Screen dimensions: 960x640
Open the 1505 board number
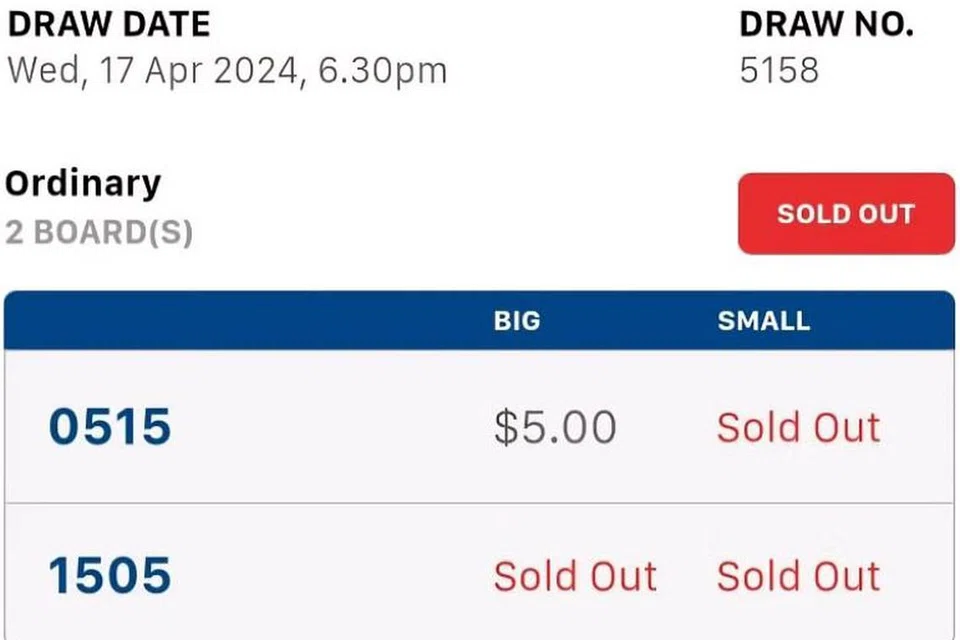coord(110,576)
